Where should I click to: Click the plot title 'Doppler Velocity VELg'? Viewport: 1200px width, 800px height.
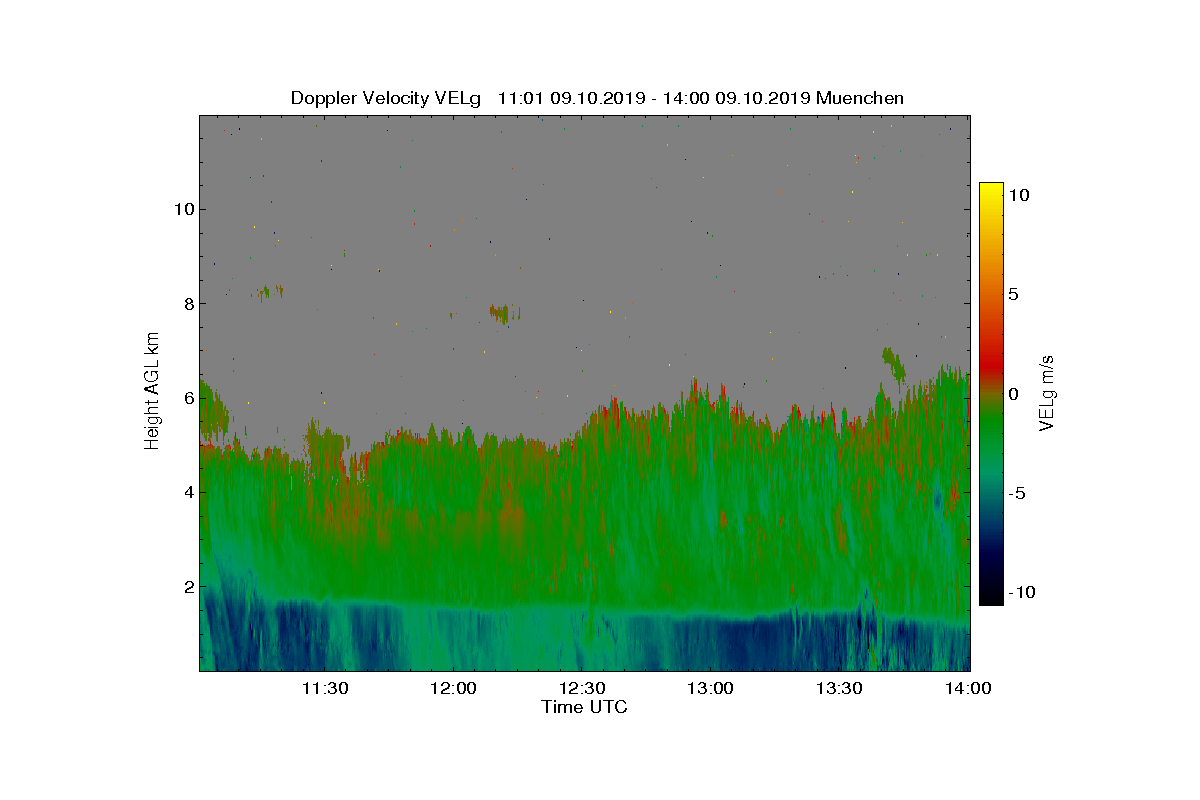point(385,98)
